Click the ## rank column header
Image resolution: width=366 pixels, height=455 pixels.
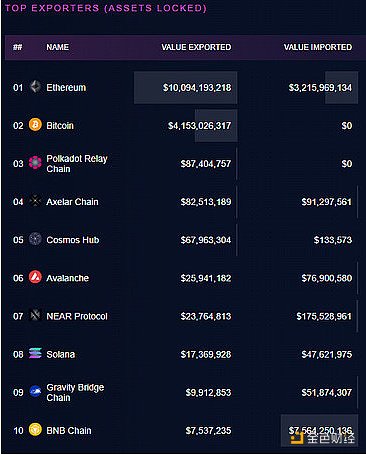(18, 47)
